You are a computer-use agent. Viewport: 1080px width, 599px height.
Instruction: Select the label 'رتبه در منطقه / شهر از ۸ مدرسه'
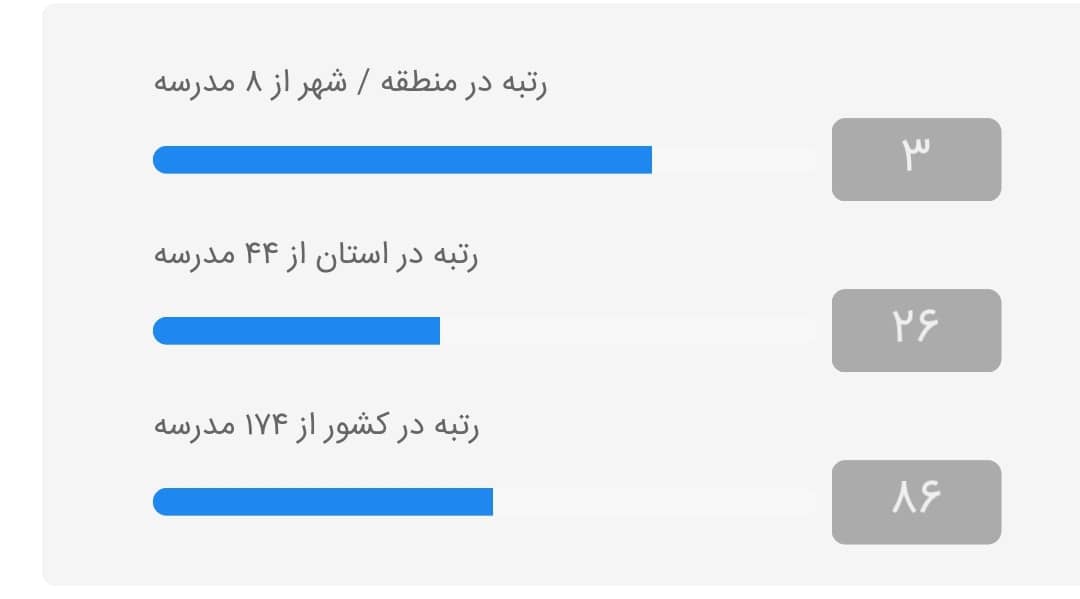coord(350,83)
